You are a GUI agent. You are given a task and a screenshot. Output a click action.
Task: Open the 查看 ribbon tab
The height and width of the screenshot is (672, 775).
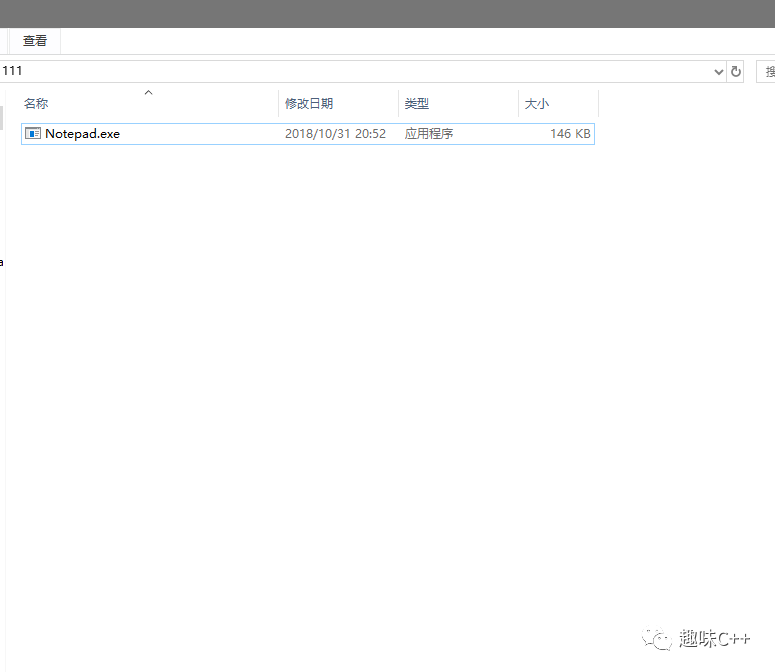[35, 41]
